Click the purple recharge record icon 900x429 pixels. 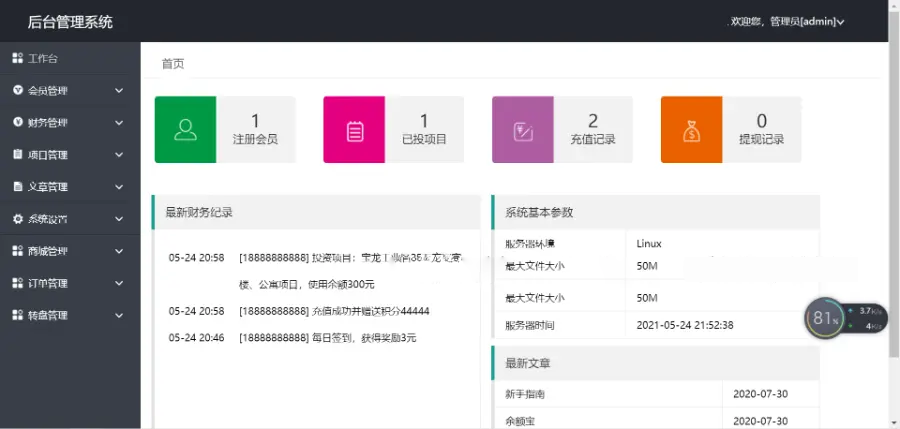point(523,132)
